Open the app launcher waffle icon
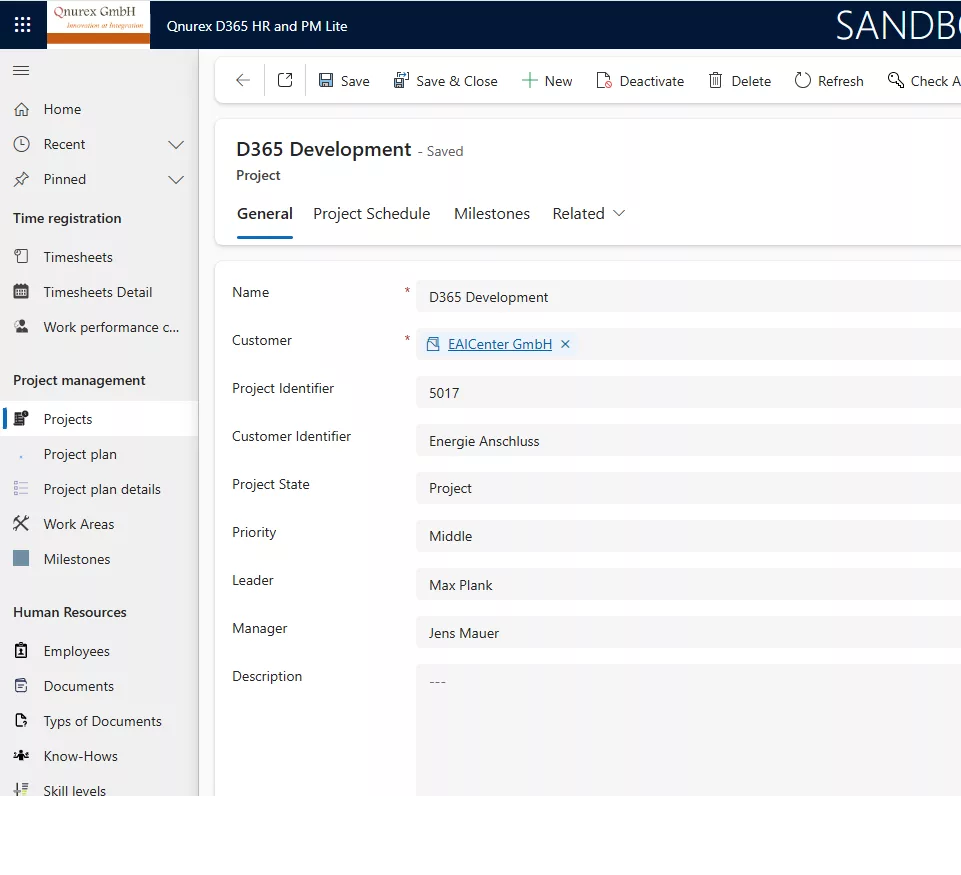This screenshot has height=875, width=961. coord(22,25)
